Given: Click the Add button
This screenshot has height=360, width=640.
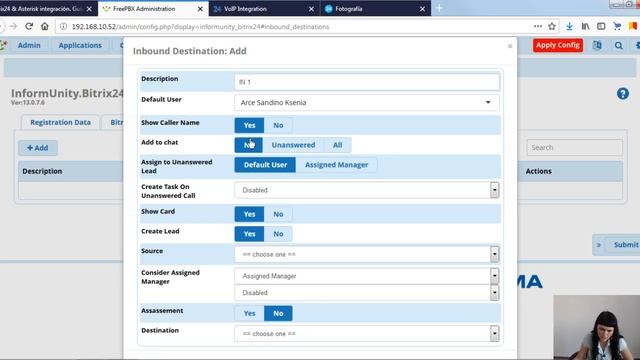Looking at the screenshot, I should [x=38, y=148].
